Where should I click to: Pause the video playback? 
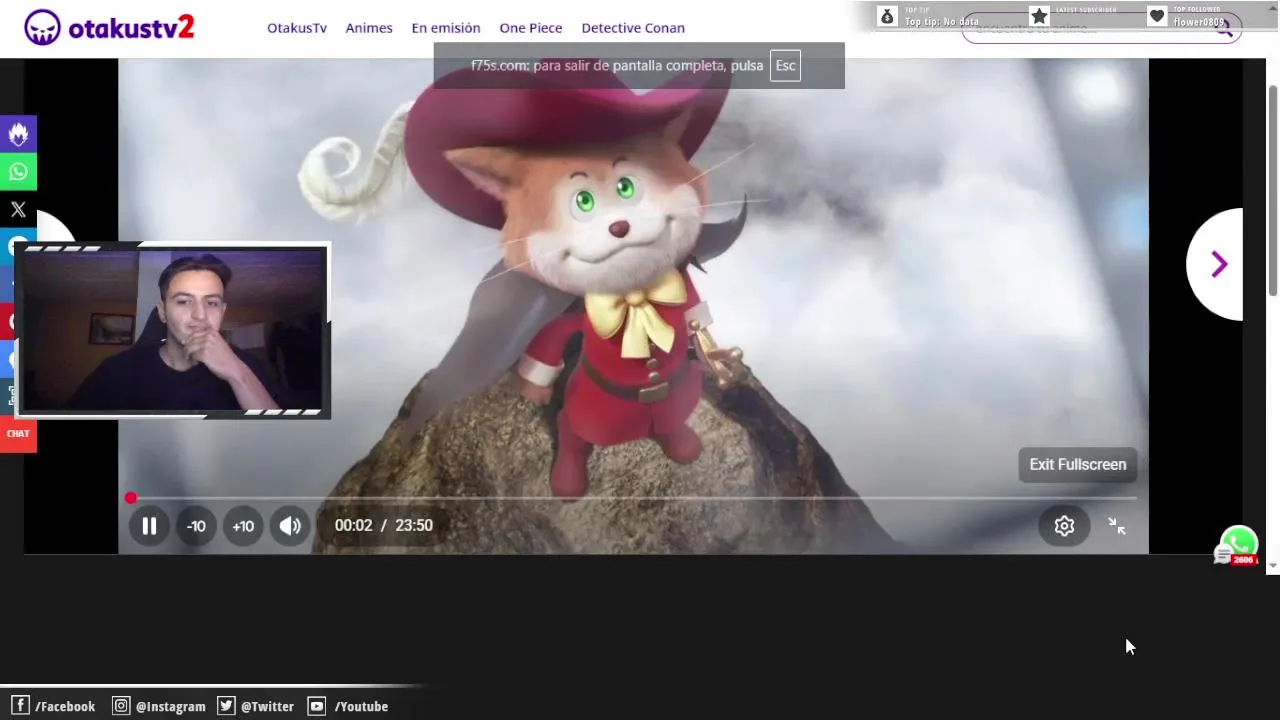coord(149,526)
